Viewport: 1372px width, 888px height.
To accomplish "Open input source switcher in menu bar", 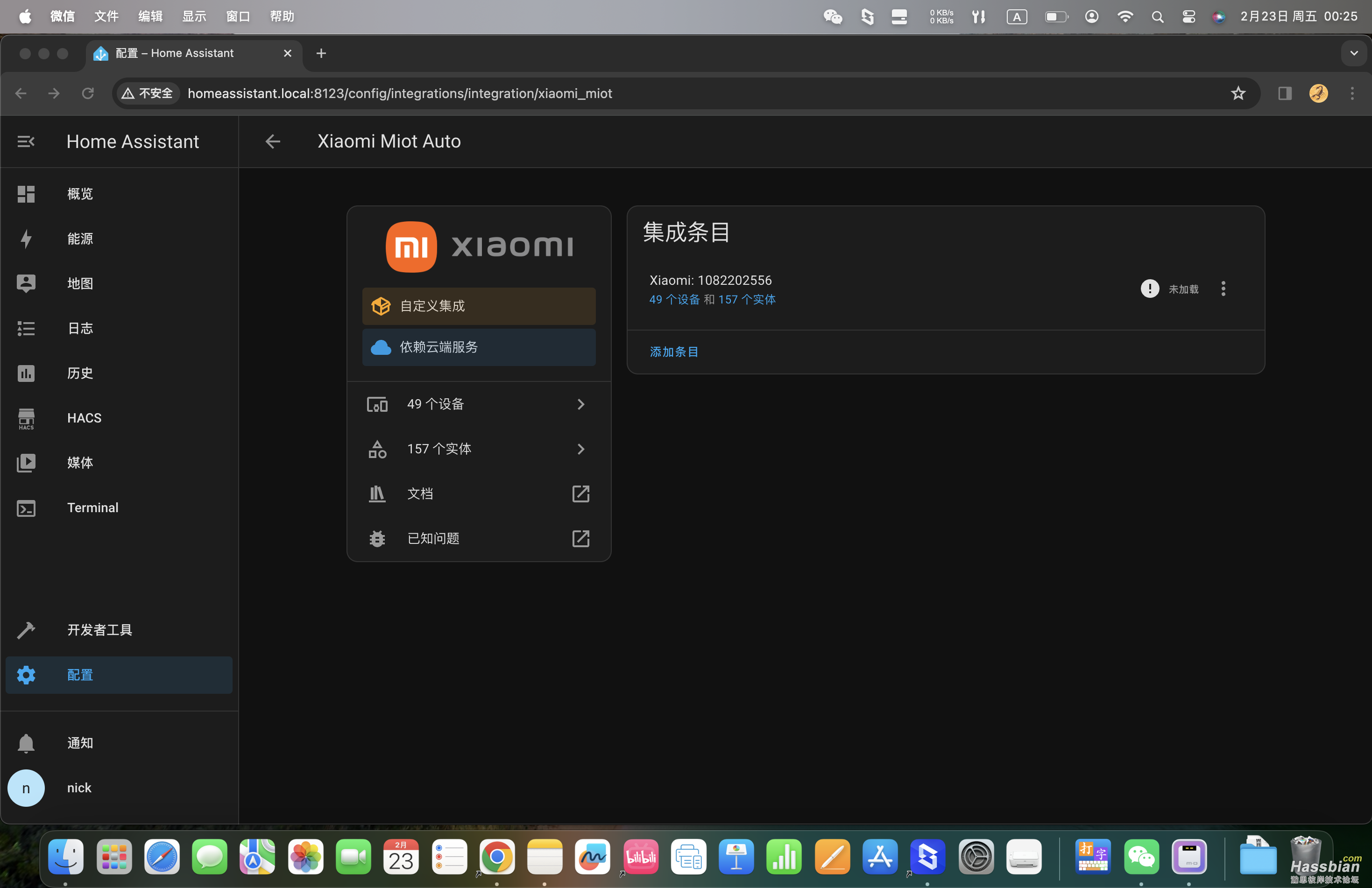I will [1016, 17].
